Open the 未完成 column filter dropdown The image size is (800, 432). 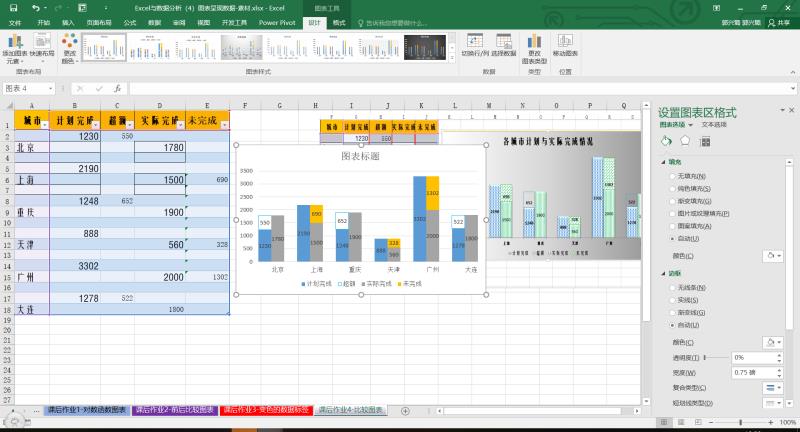click(x=224, y=124)
